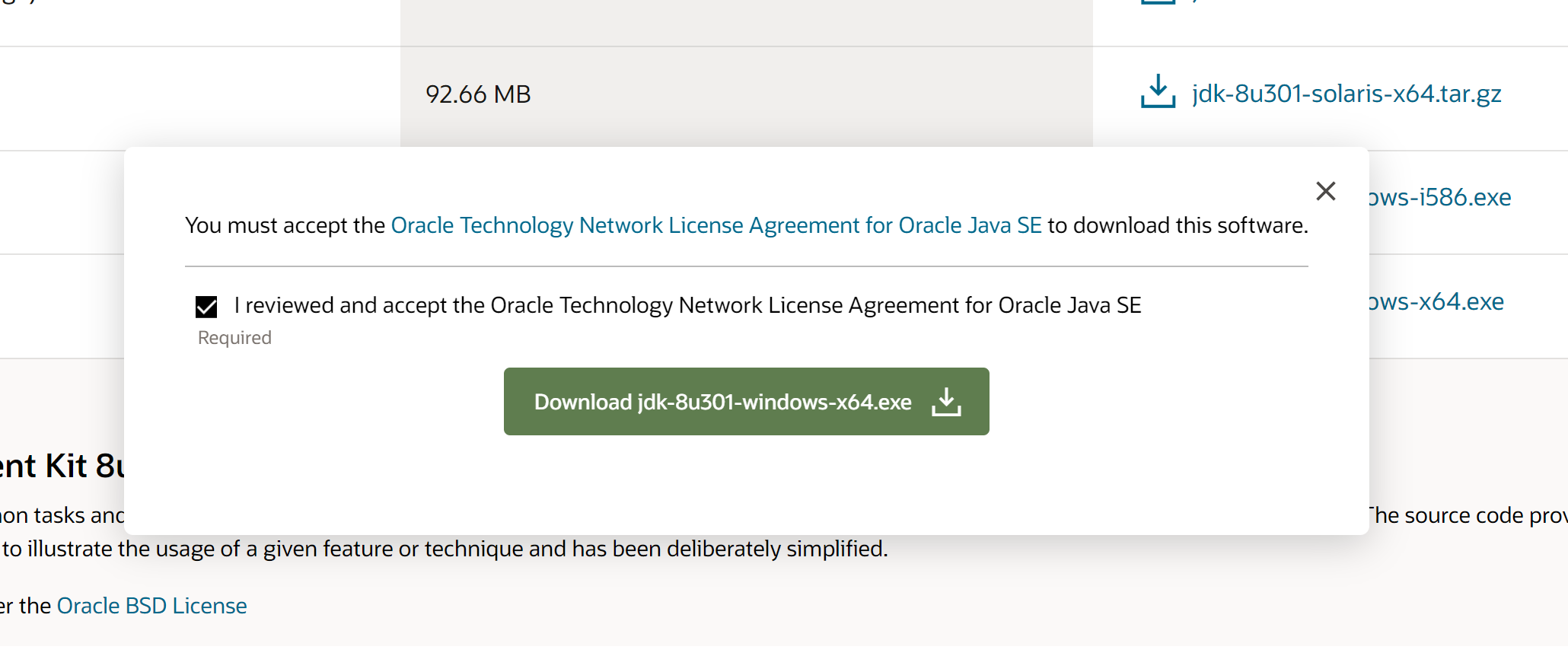Screen dimensions: 1568x672
Task: Open Oracle Technology Network License Agreement link
Action: point(715,225)
